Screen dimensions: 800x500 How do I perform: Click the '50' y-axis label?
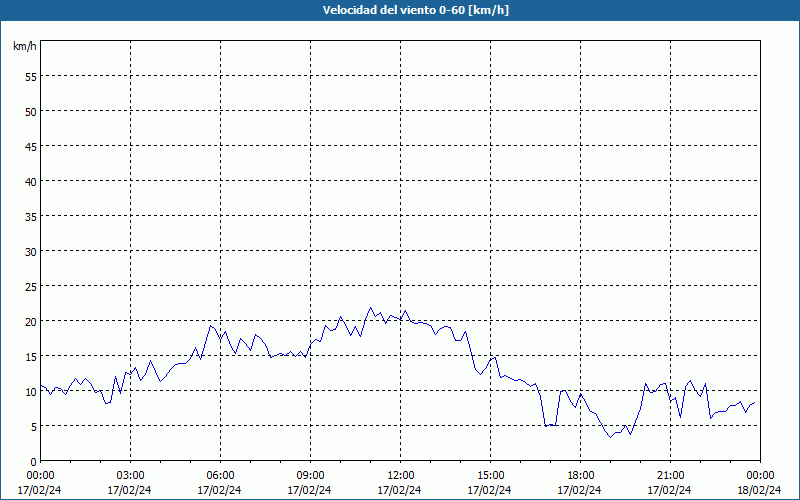pyautogui.click(x=31, y=112)
